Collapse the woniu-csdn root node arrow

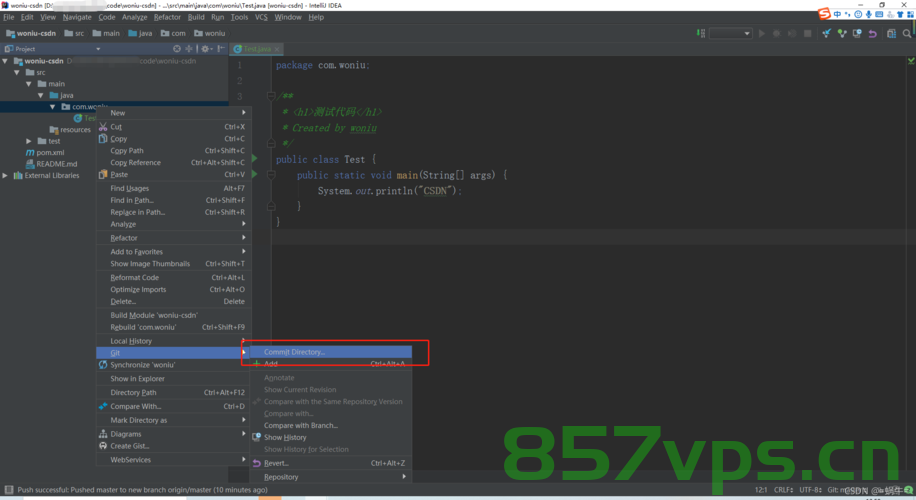pyautogui.click(x=5, y=61)
